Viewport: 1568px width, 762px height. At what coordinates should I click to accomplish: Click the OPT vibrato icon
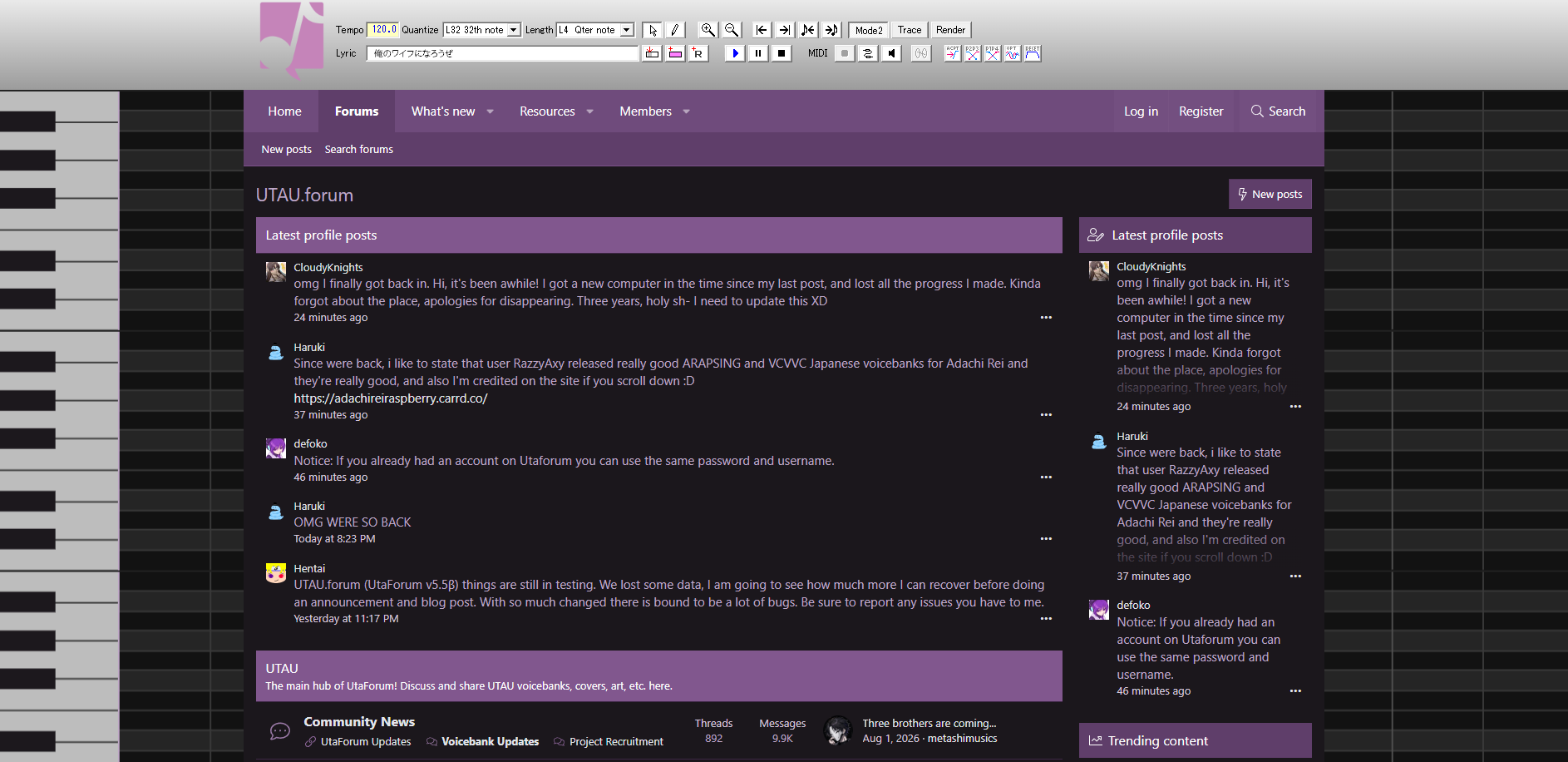coord(1013,53)
